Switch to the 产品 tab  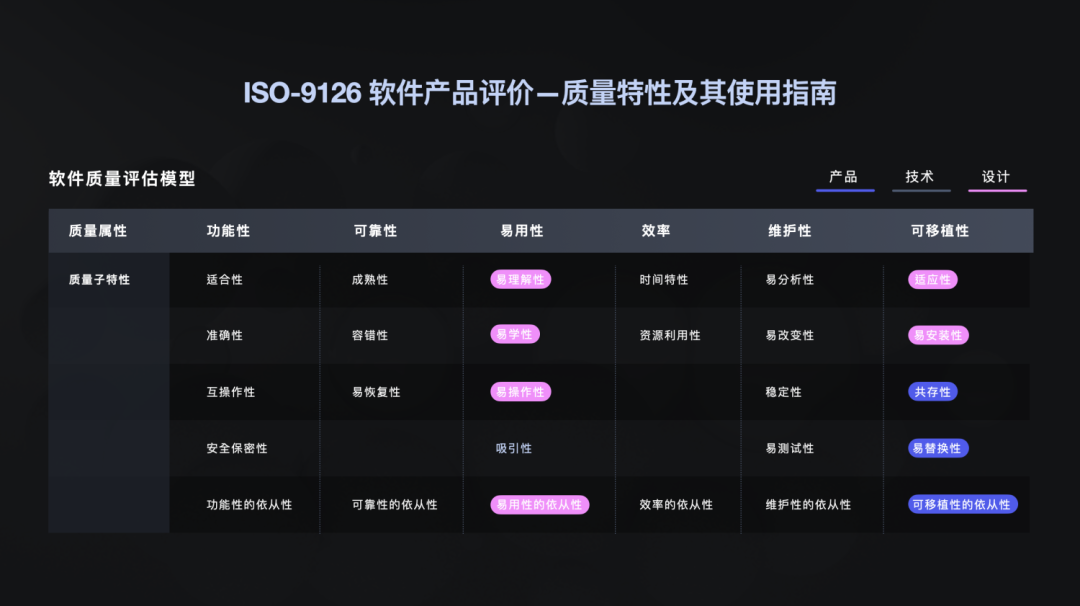click(844, 178)
